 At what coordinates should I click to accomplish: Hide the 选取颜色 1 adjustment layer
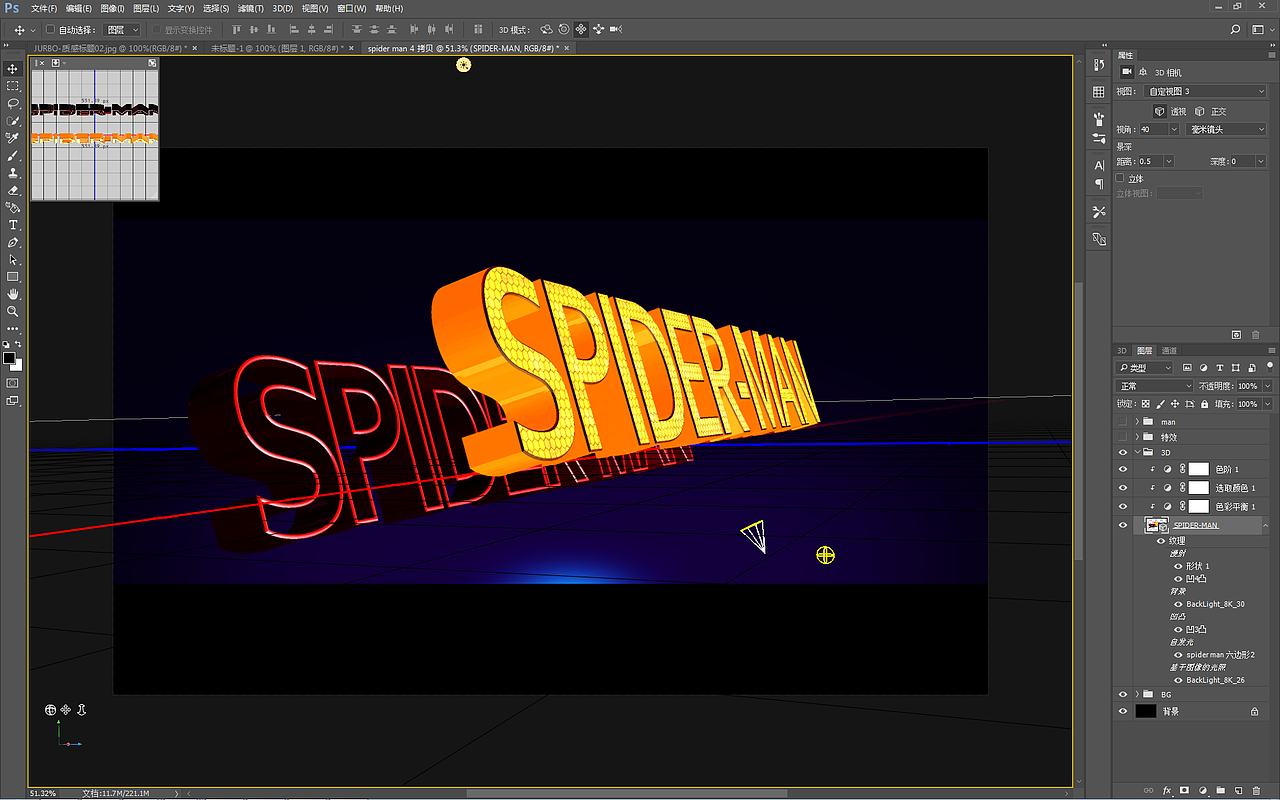point(1123,488)
